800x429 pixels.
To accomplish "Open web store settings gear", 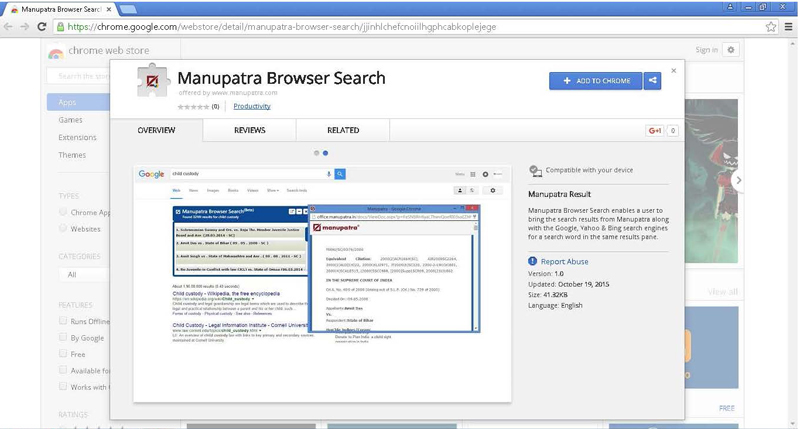I will [731, 50].
